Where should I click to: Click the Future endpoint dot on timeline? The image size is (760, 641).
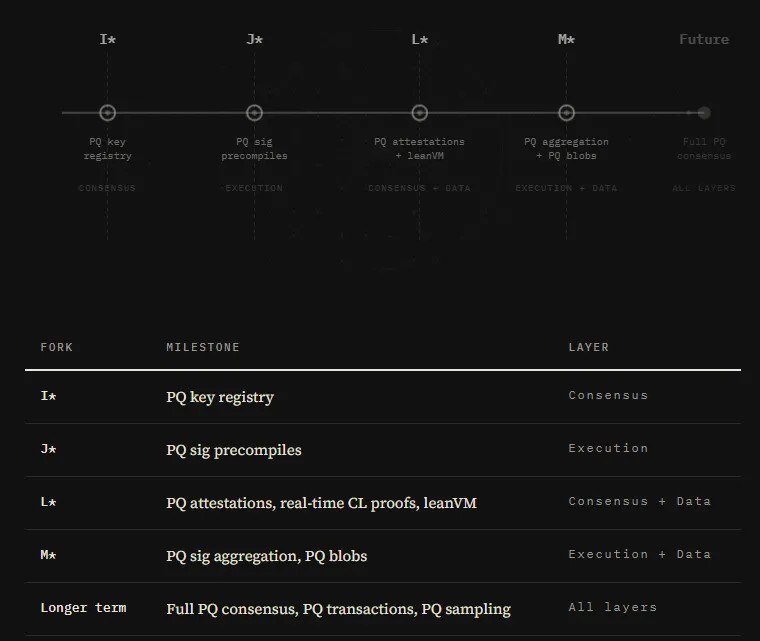(x=704, y=113)
